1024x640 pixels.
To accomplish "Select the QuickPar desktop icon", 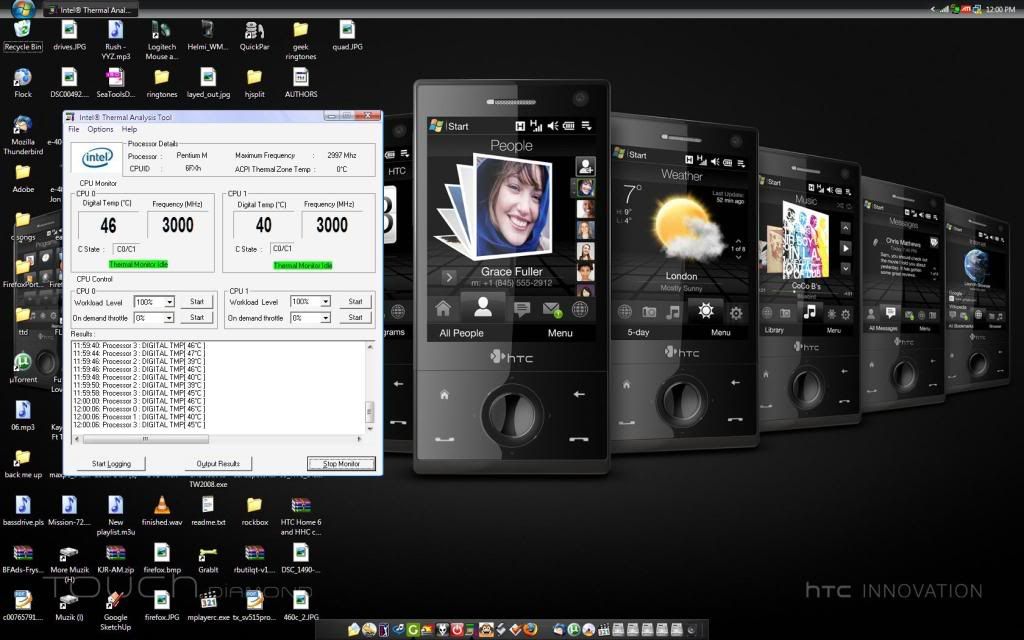I will 254,36.
